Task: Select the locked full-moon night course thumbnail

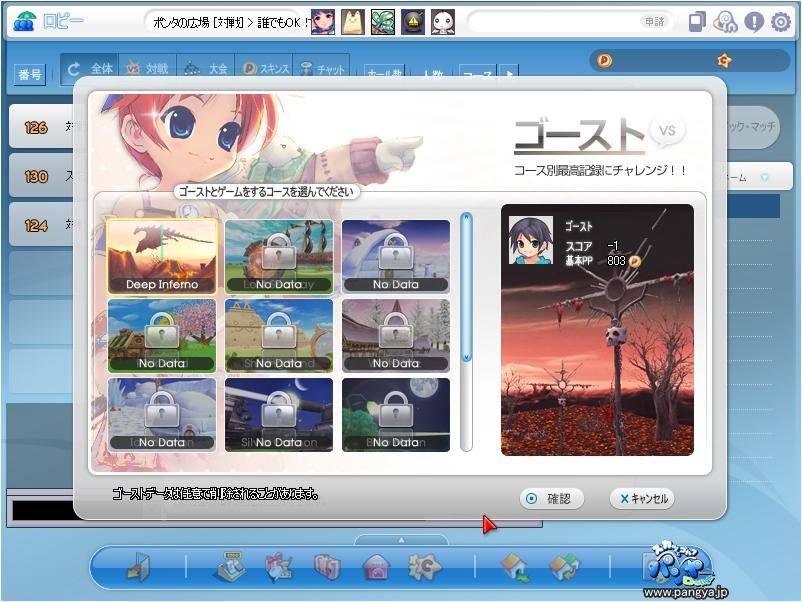Action: tap(396, 415)
